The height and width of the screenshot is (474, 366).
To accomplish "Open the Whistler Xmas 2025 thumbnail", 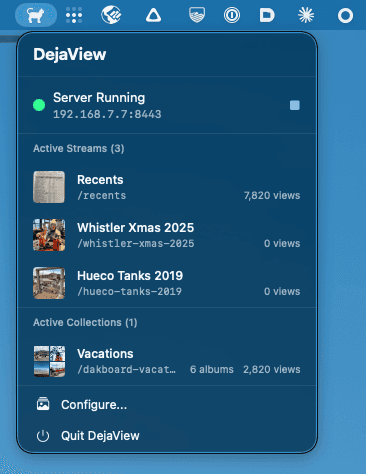I will [x=49, y=235].
